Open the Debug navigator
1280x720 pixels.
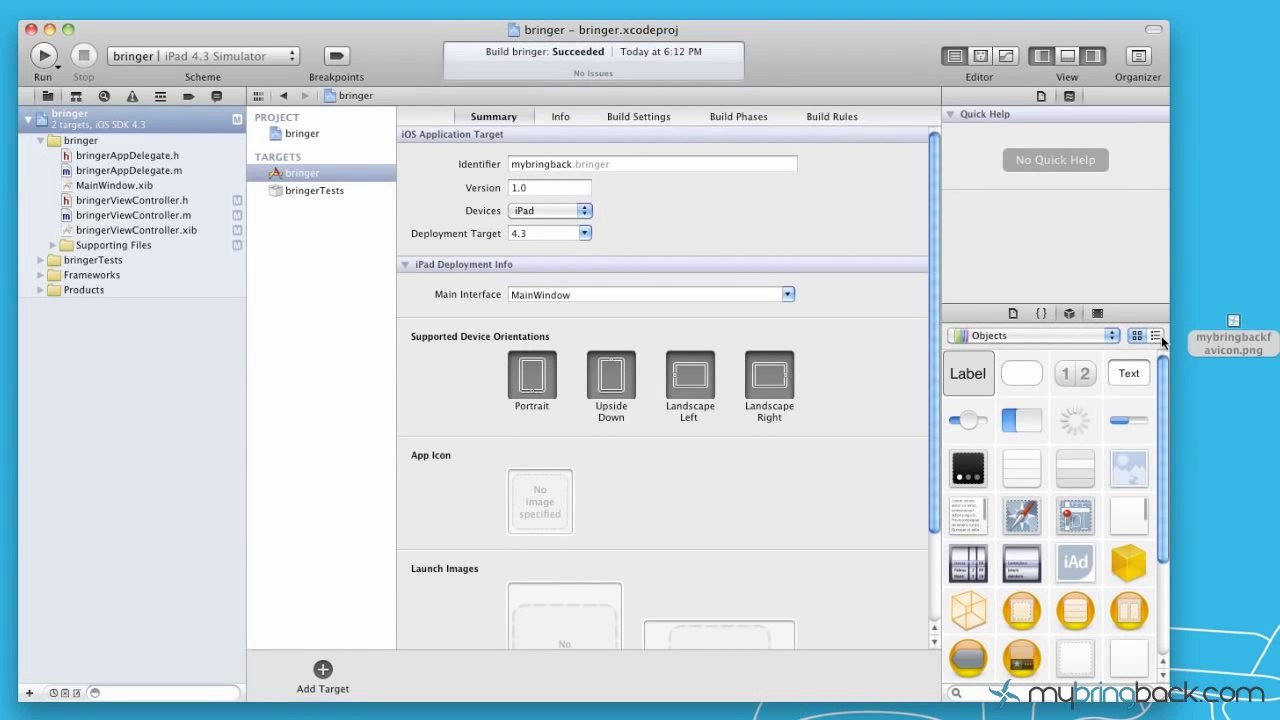(160, 96)
